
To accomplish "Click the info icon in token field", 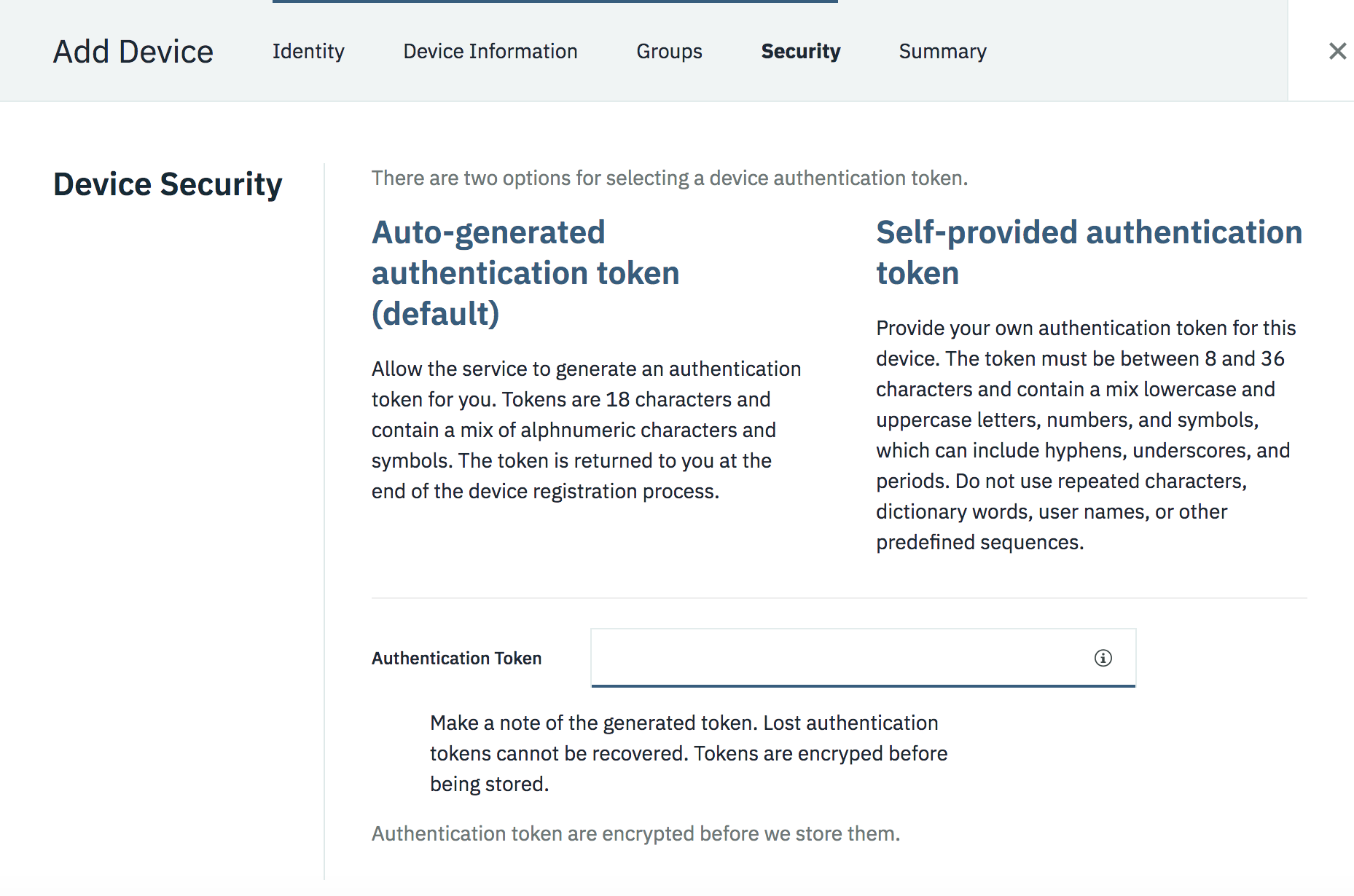I will point(1103,658).
